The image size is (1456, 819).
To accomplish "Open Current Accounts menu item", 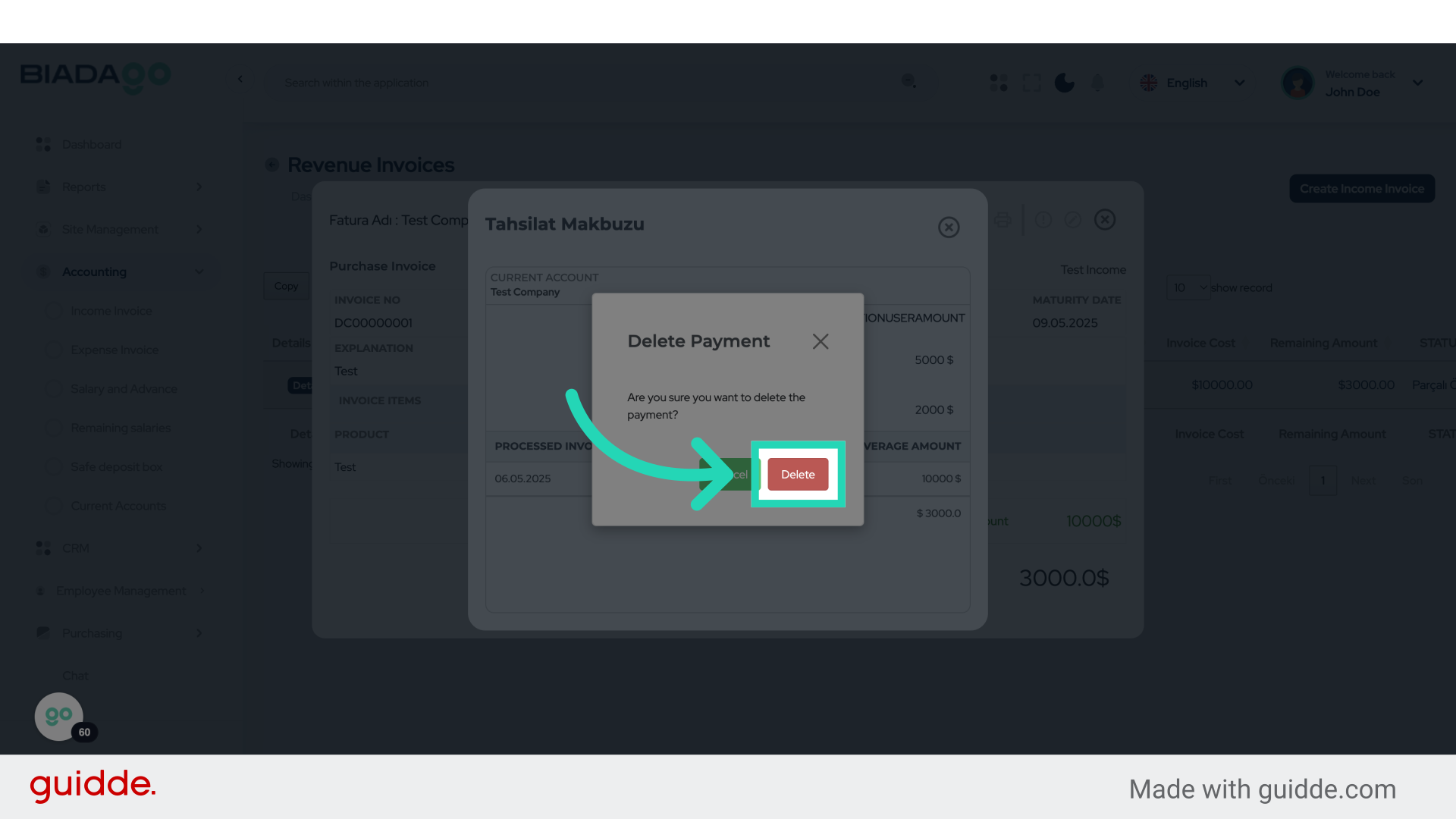I will pyautogui.click(x=118, y=506).
